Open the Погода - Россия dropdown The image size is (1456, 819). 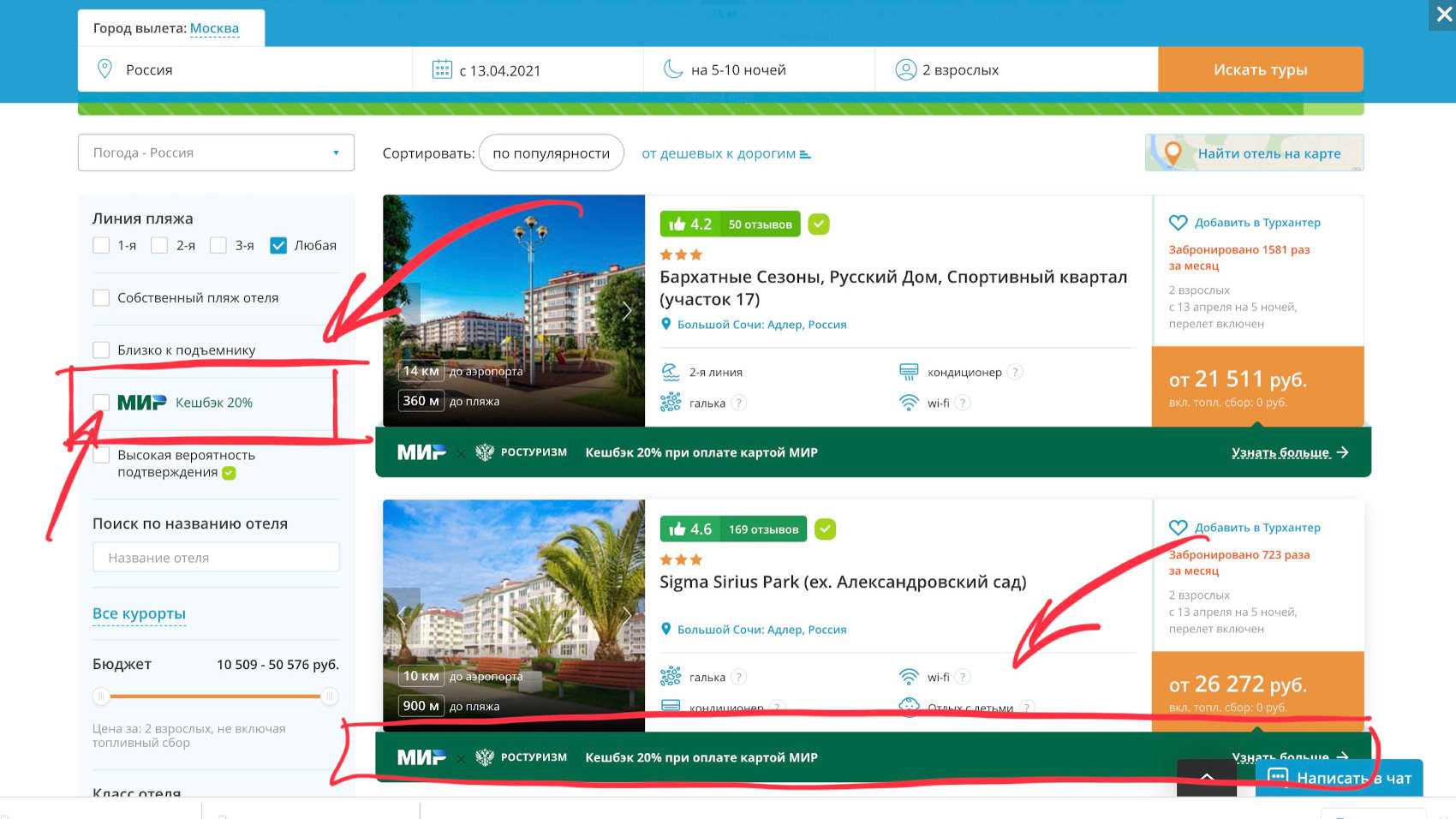click(216, 152)
